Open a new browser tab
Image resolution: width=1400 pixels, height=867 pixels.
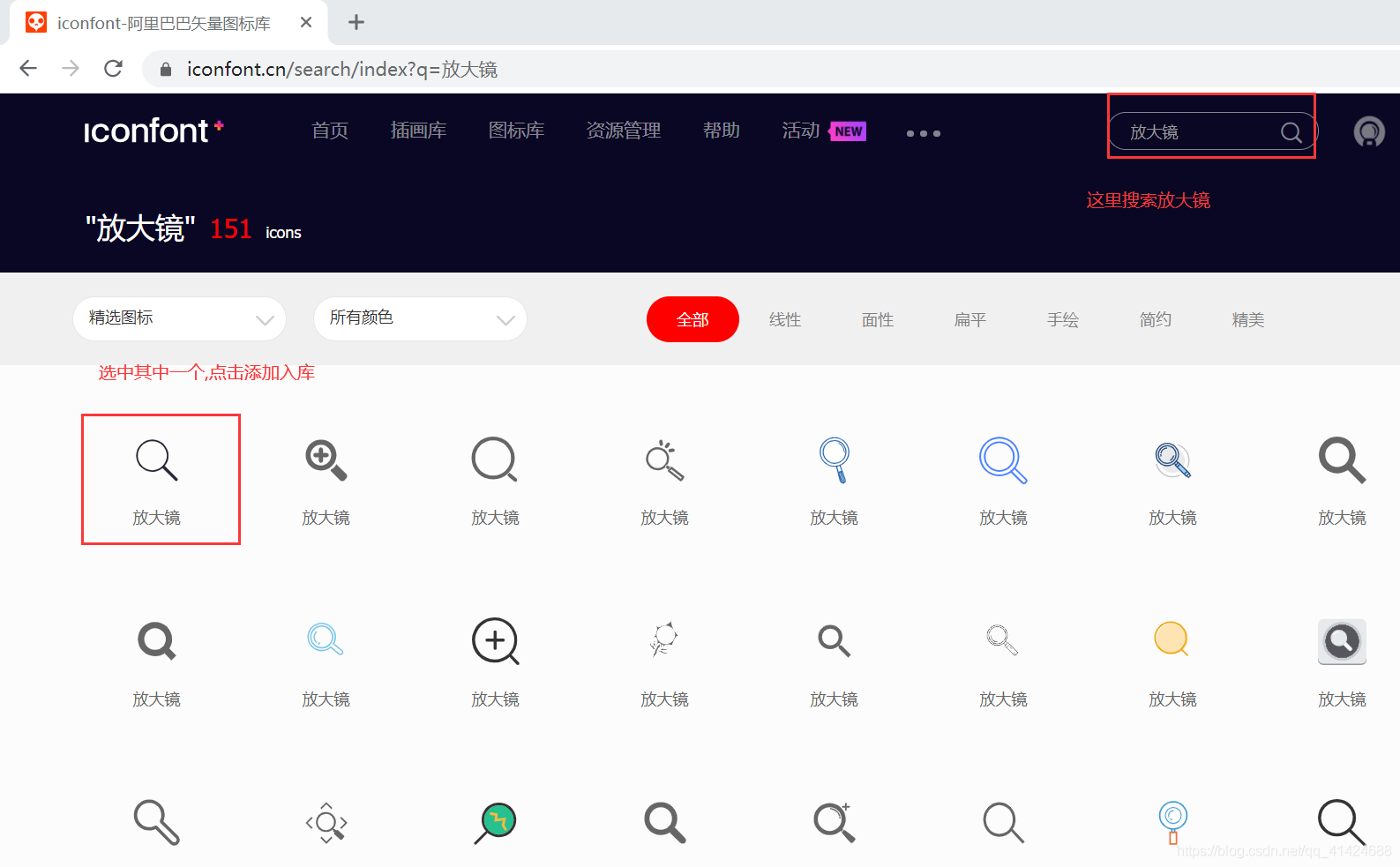[x=356, y=22]
